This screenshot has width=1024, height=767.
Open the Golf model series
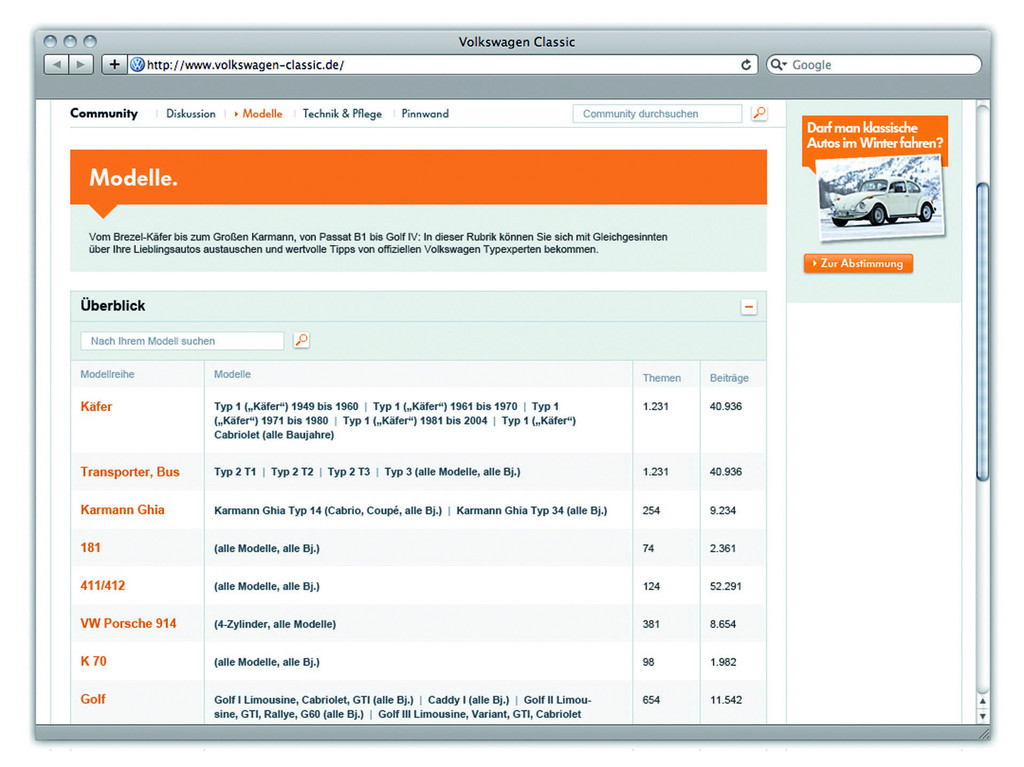click(x=93, y=699)
